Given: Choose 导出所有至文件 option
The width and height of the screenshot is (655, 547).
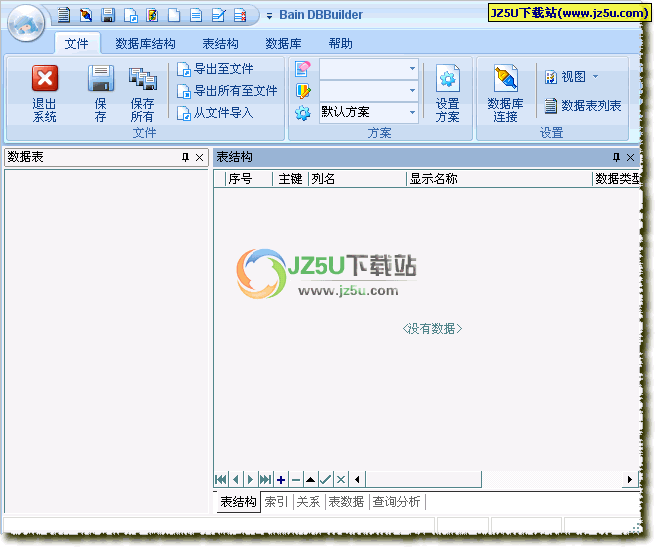Looking at the screenshot, I should pos(227,91).
